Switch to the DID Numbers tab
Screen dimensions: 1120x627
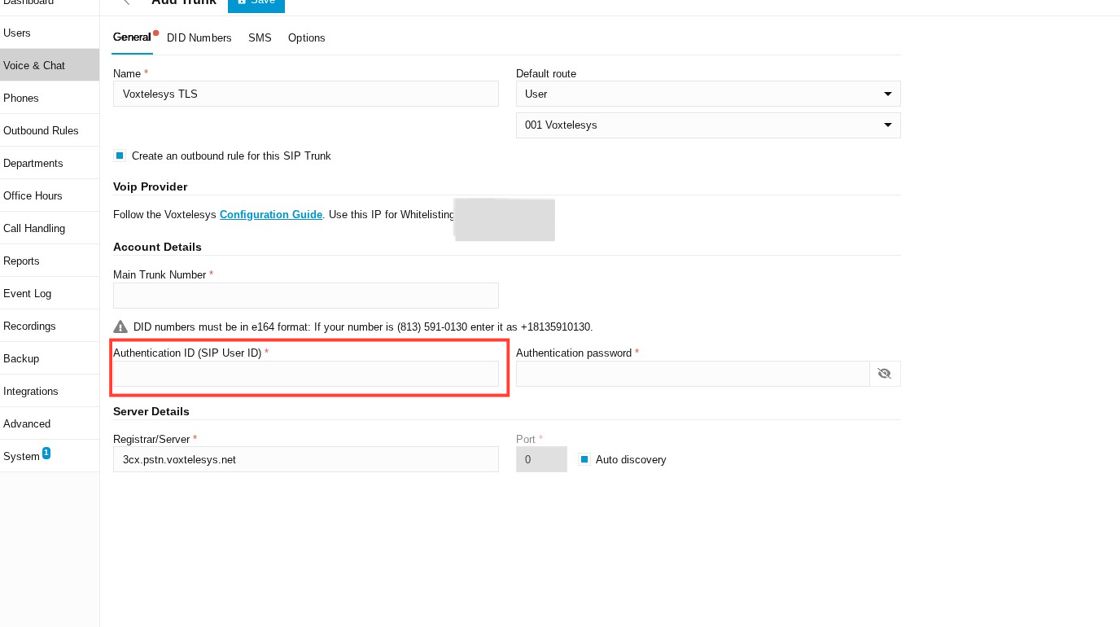[199, 38]
